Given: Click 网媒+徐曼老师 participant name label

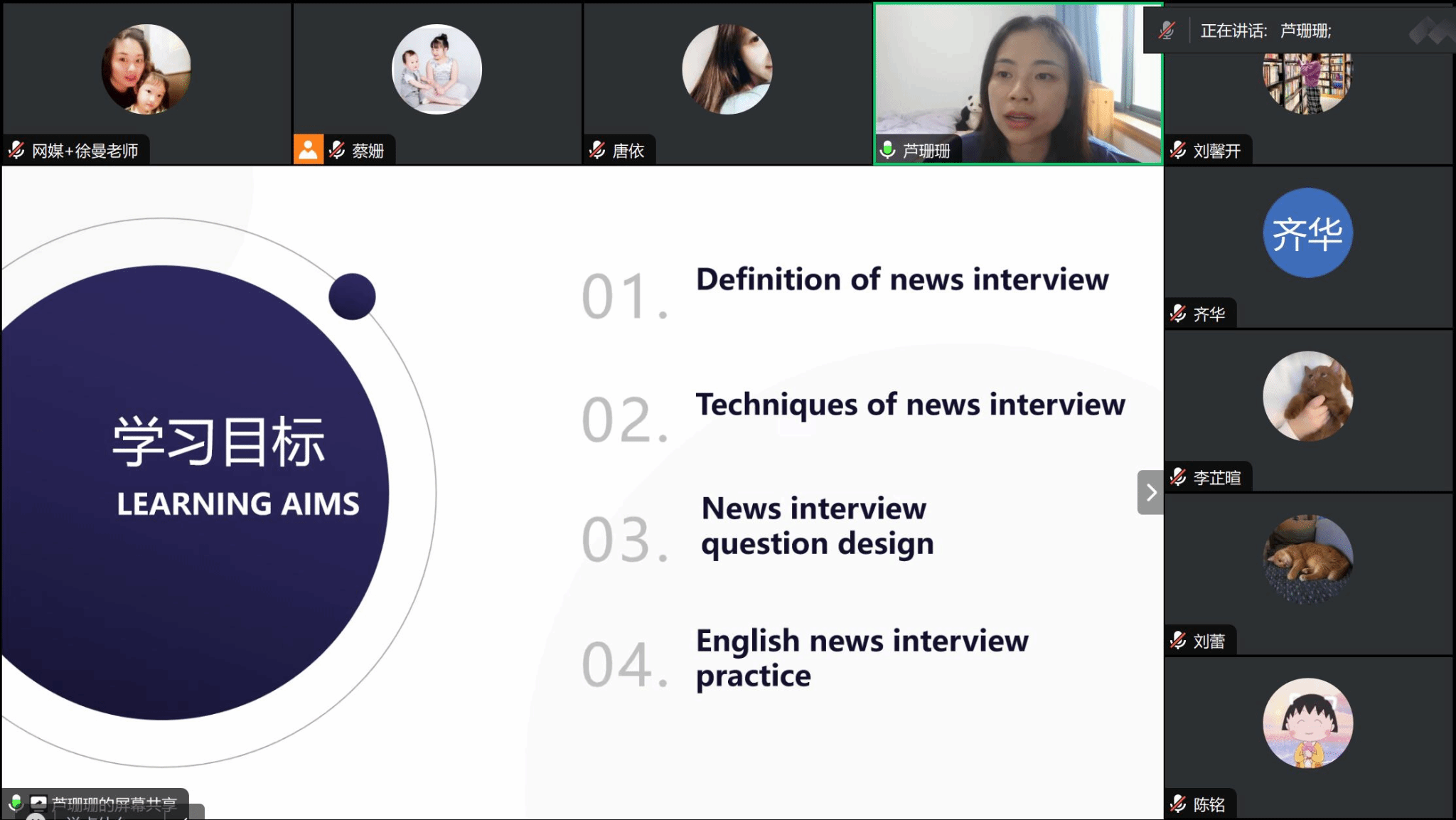Looking at the screenshot, I should tap(85, 151).
